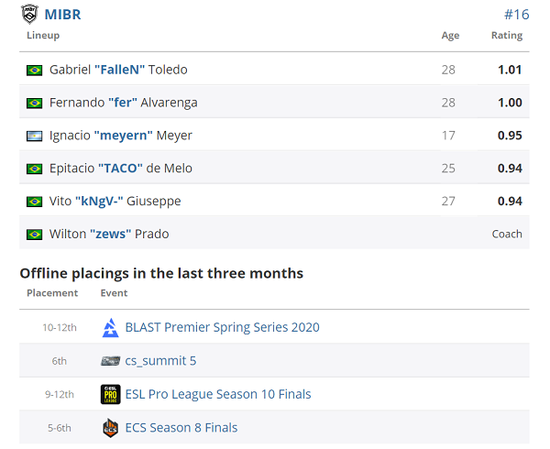Click the BLAST Premier event logo icon
The height and width of the screenshot is (449, 550).
click(x=110, y=328)
